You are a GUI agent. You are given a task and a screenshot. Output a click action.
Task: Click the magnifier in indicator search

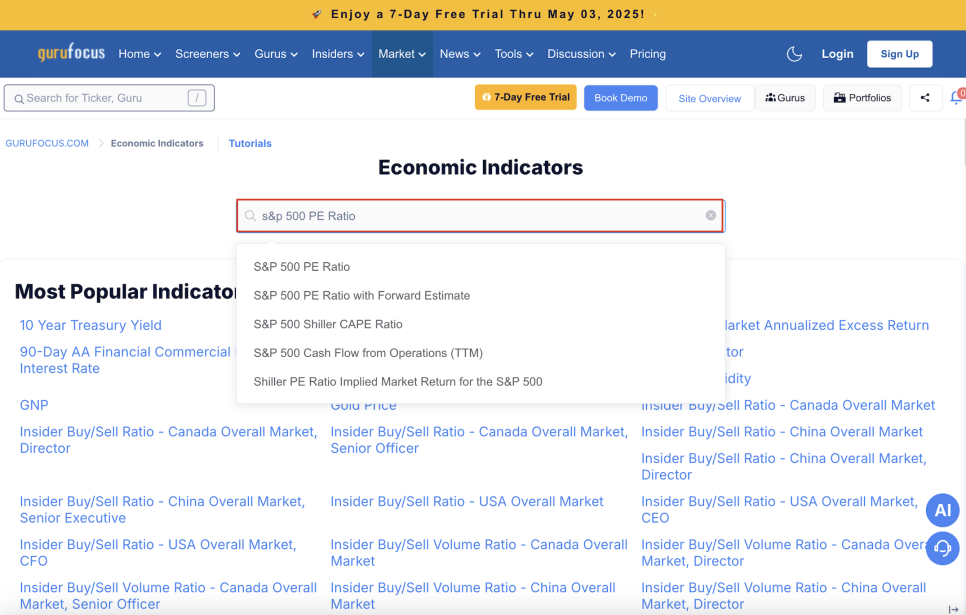(x=250, y=216)
